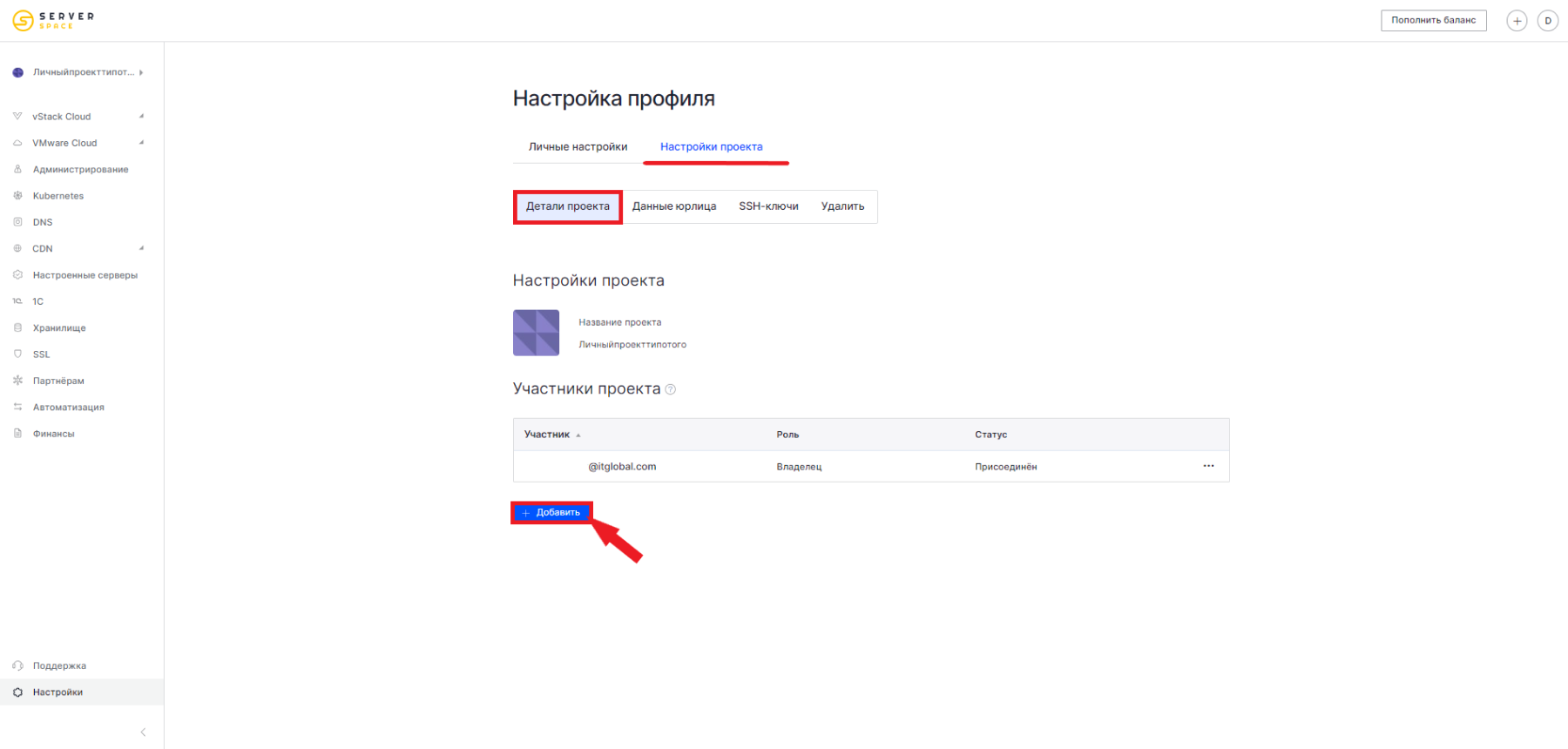Click the Поддержка headset icon
This screenshot has height=749, width=1568.
point(17,665)
